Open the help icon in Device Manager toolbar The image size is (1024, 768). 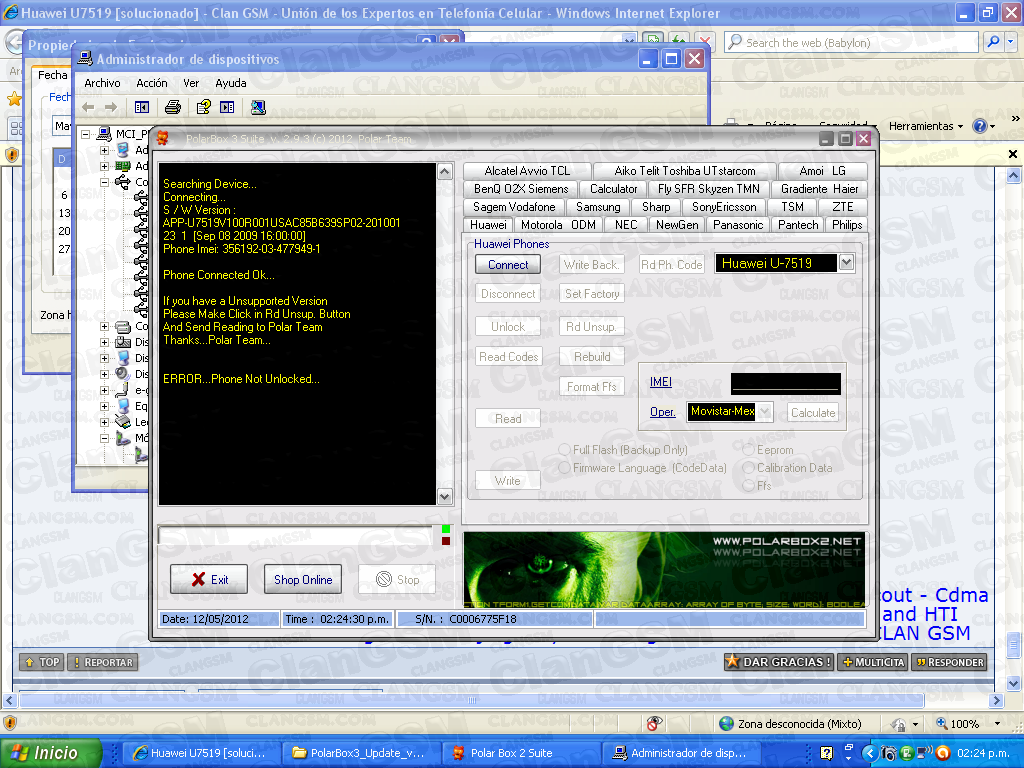click(204, 107)
